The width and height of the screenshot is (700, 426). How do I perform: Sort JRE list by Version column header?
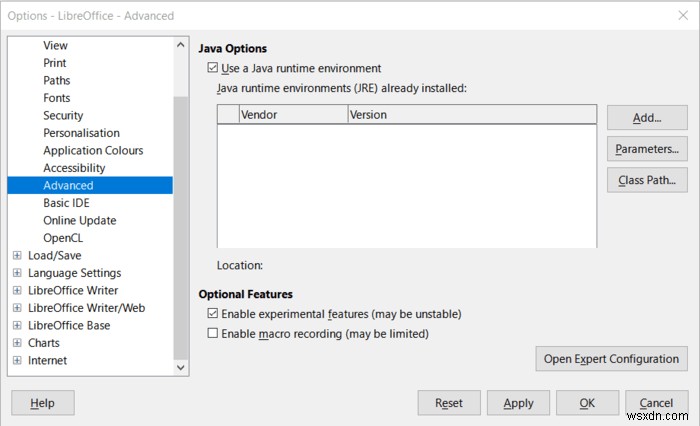pyautogui.click(x=472, y=115)
